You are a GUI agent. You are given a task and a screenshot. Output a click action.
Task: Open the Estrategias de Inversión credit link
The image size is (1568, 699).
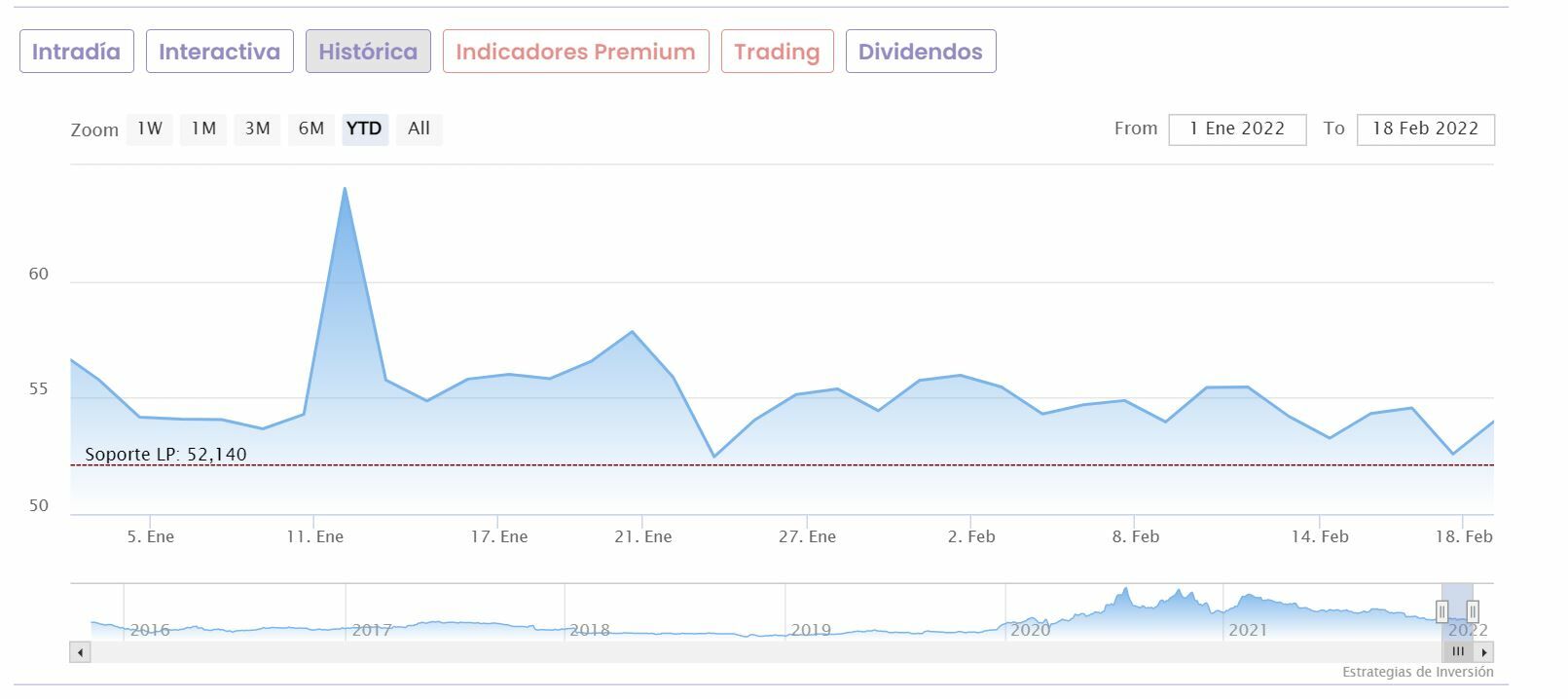click(x=1417, y=672)
